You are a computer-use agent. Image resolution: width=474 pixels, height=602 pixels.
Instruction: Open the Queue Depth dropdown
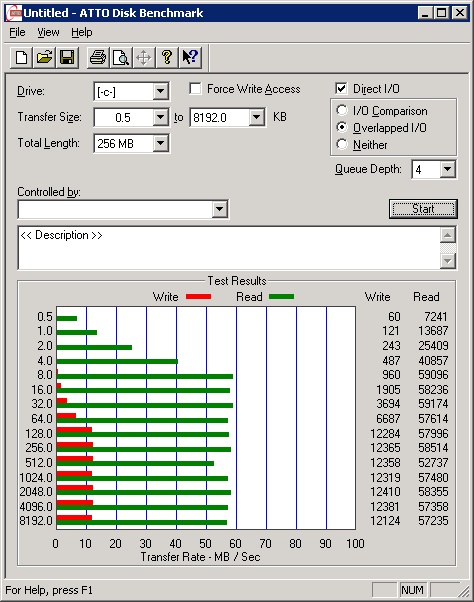(448, 169)
